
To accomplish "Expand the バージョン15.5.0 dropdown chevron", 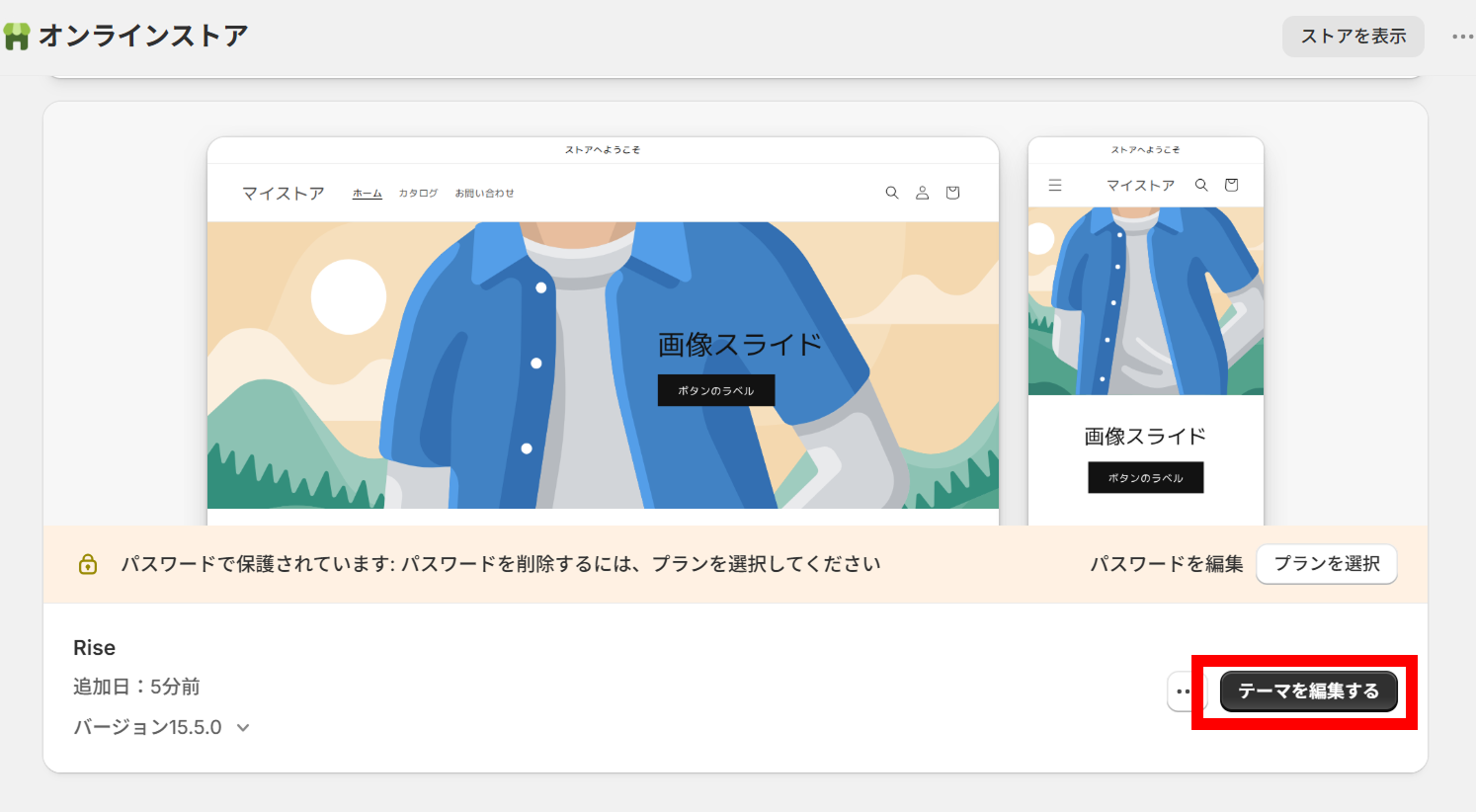I will tap(243, 728).
